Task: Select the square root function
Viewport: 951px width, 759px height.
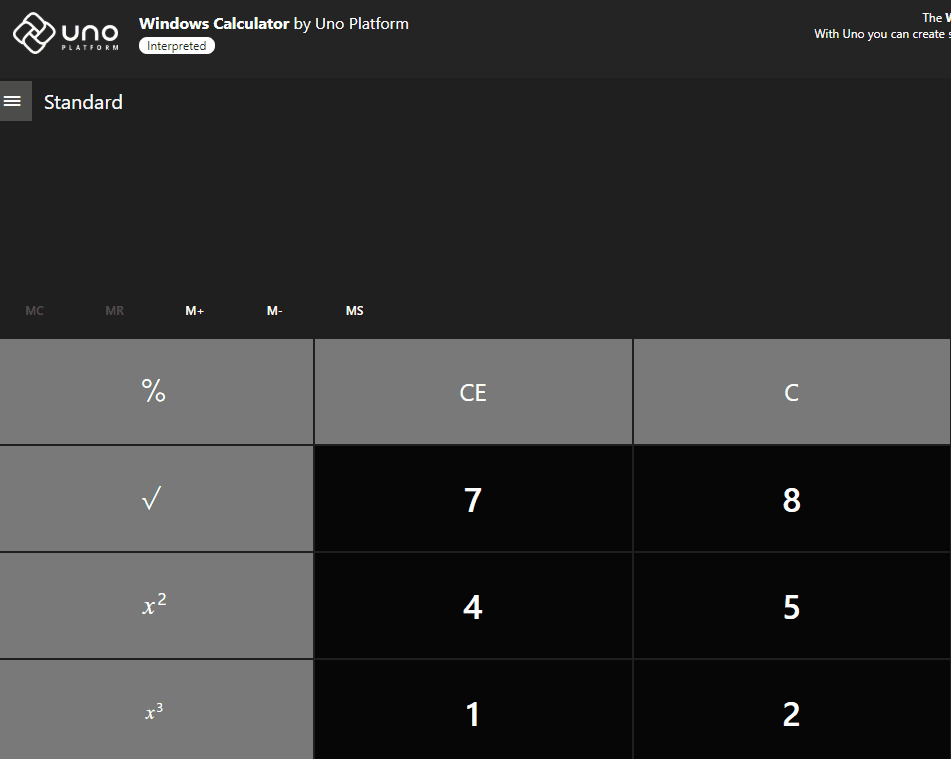Action: coord(155,498)
